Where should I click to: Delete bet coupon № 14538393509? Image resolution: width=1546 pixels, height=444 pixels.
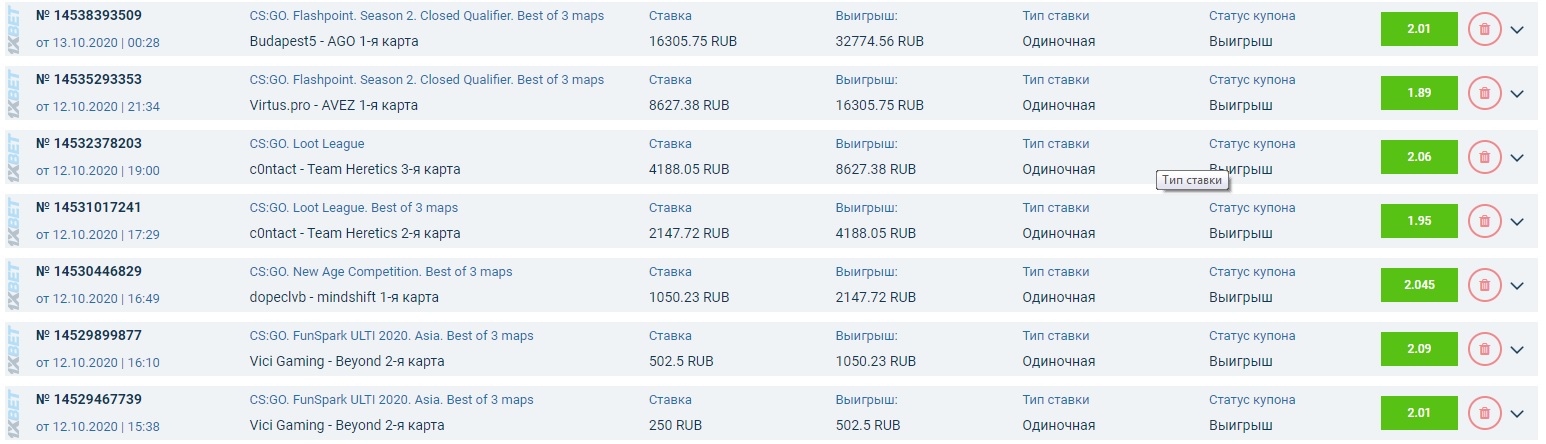[1484, 29]
